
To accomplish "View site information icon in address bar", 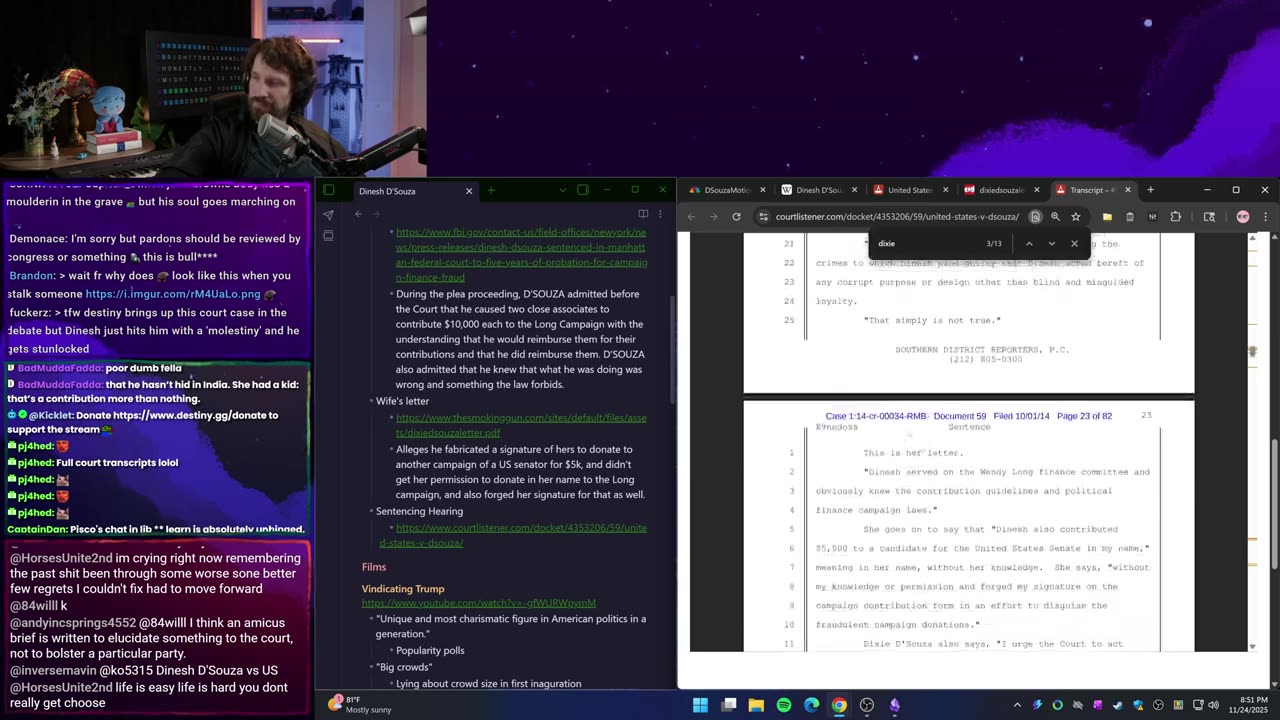I will tap(763, 217).
